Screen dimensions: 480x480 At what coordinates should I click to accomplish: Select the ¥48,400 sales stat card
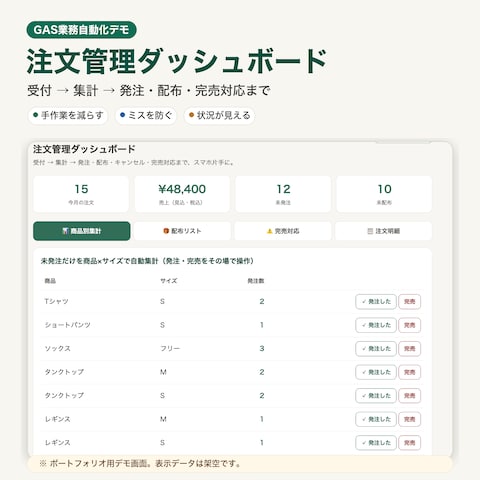(182, 194)
